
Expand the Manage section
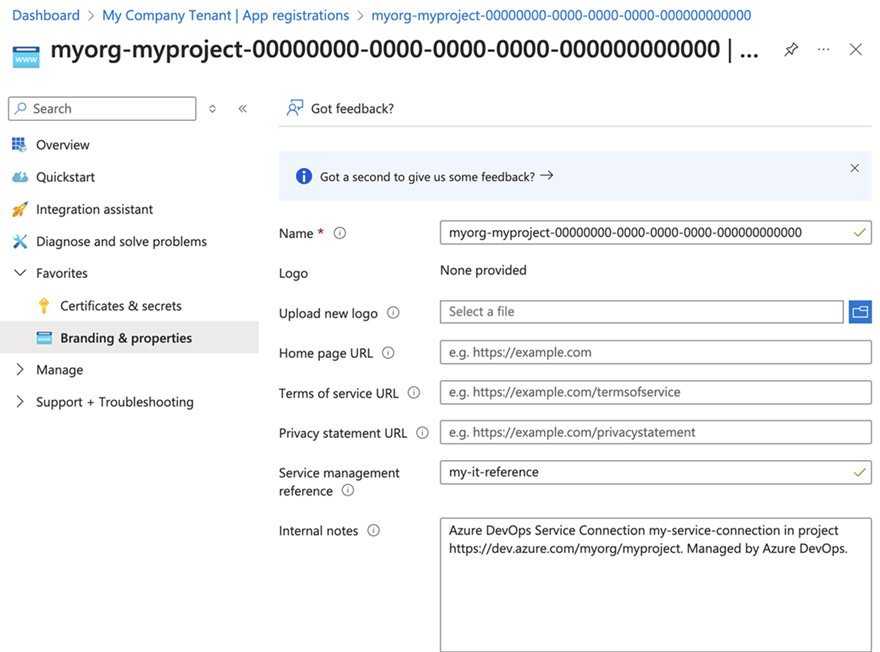[20, 369]
